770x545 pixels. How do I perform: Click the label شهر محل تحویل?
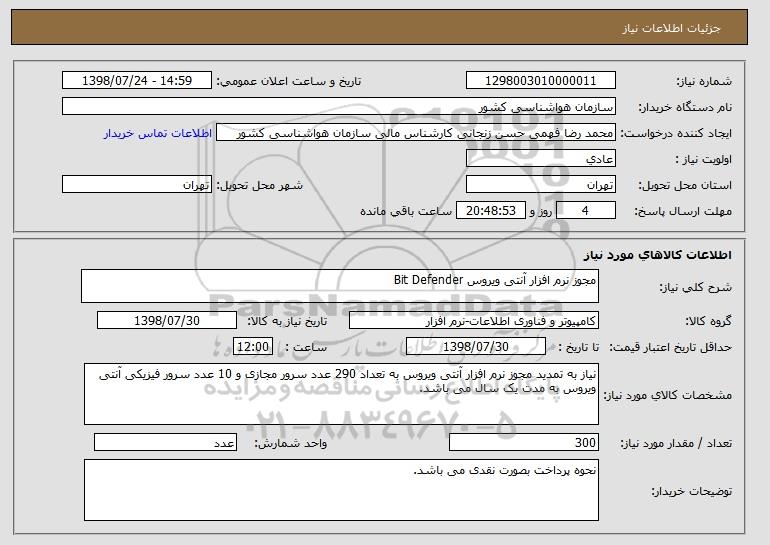[260, 185]
